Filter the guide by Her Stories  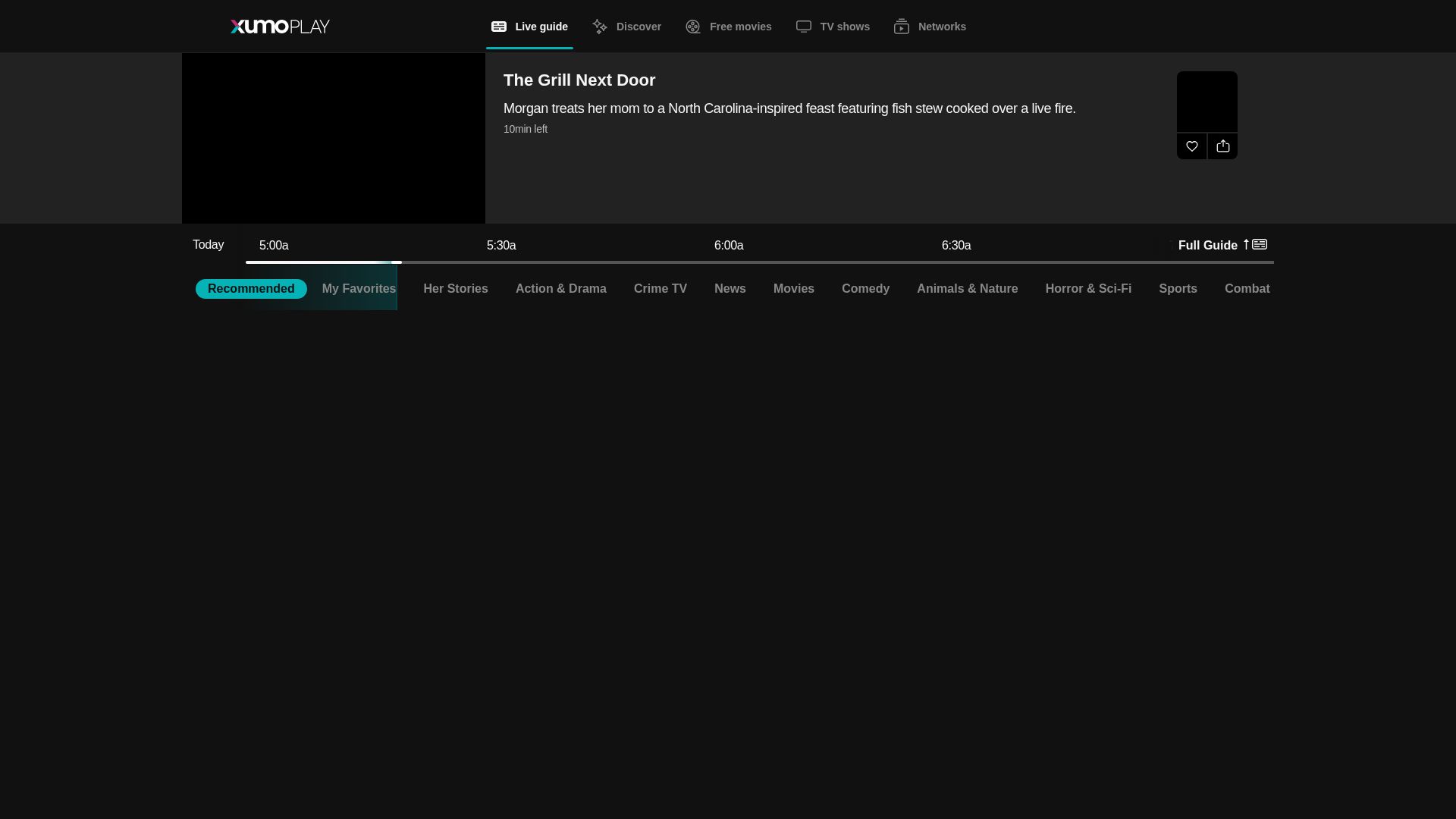pos(455,289)
